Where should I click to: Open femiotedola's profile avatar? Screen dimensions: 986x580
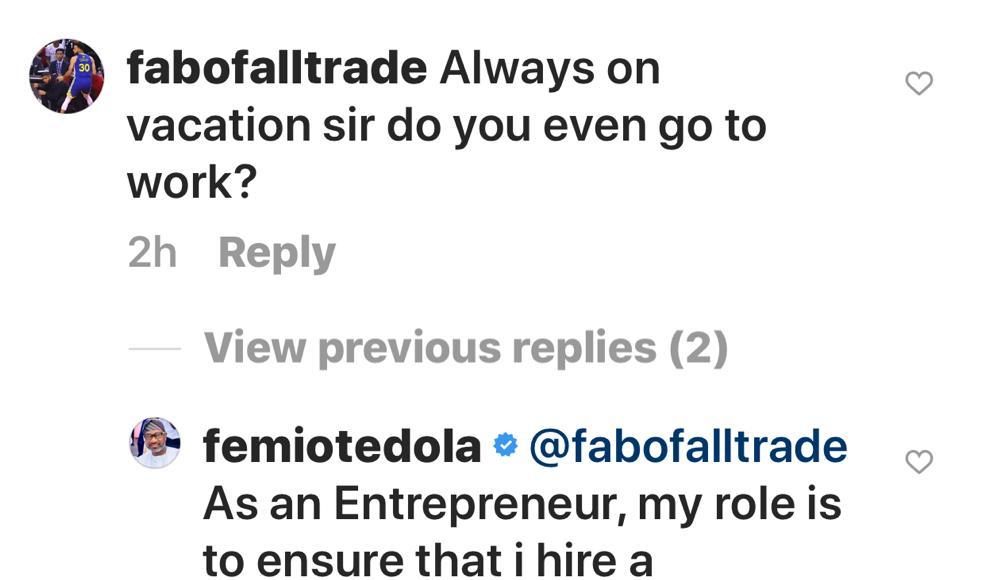pos(155,443)
